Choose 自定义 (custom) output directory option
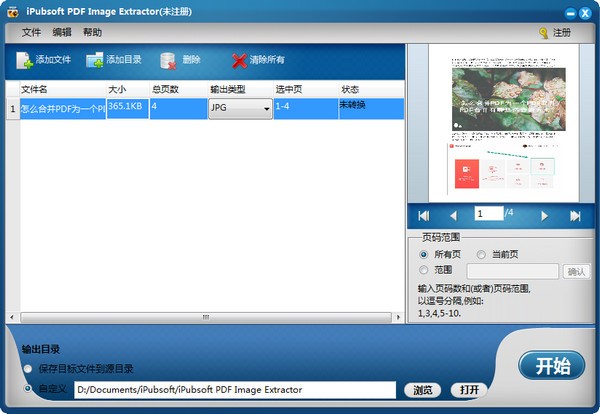Screen dimensions: 600x414 tap(28, 388)
